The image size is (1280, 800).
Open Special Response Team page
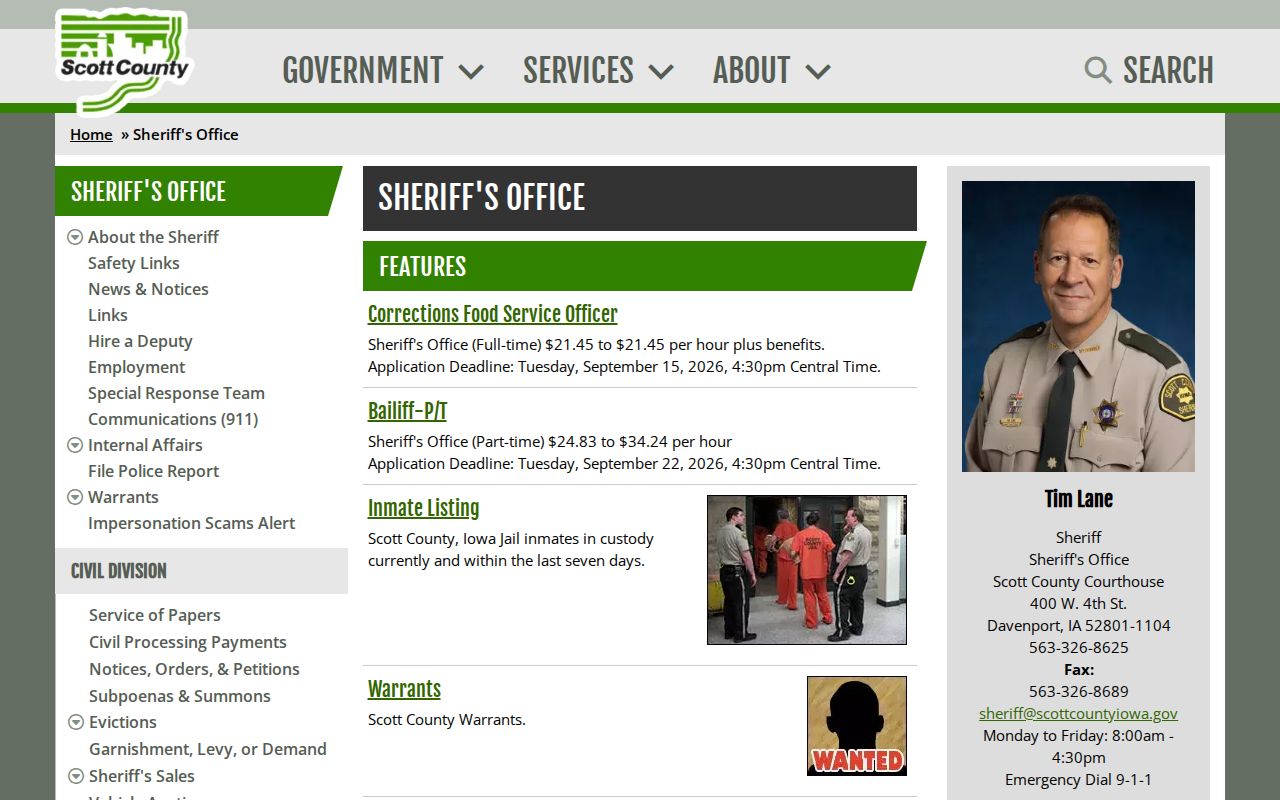[x=176, y=393]
